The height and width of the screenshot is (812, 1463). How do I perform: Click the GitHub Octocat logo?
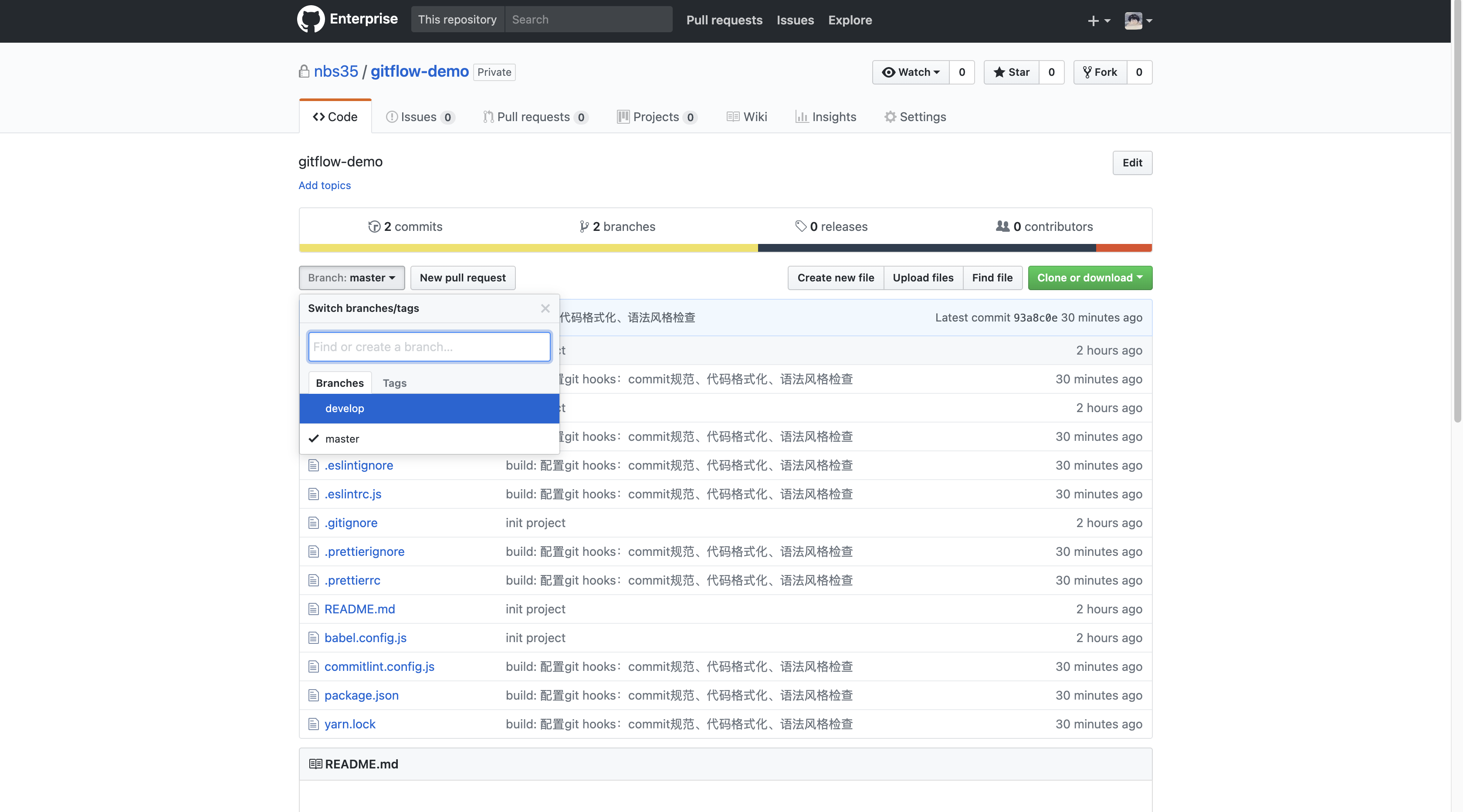pyautogui.click(x=311, y=19)
